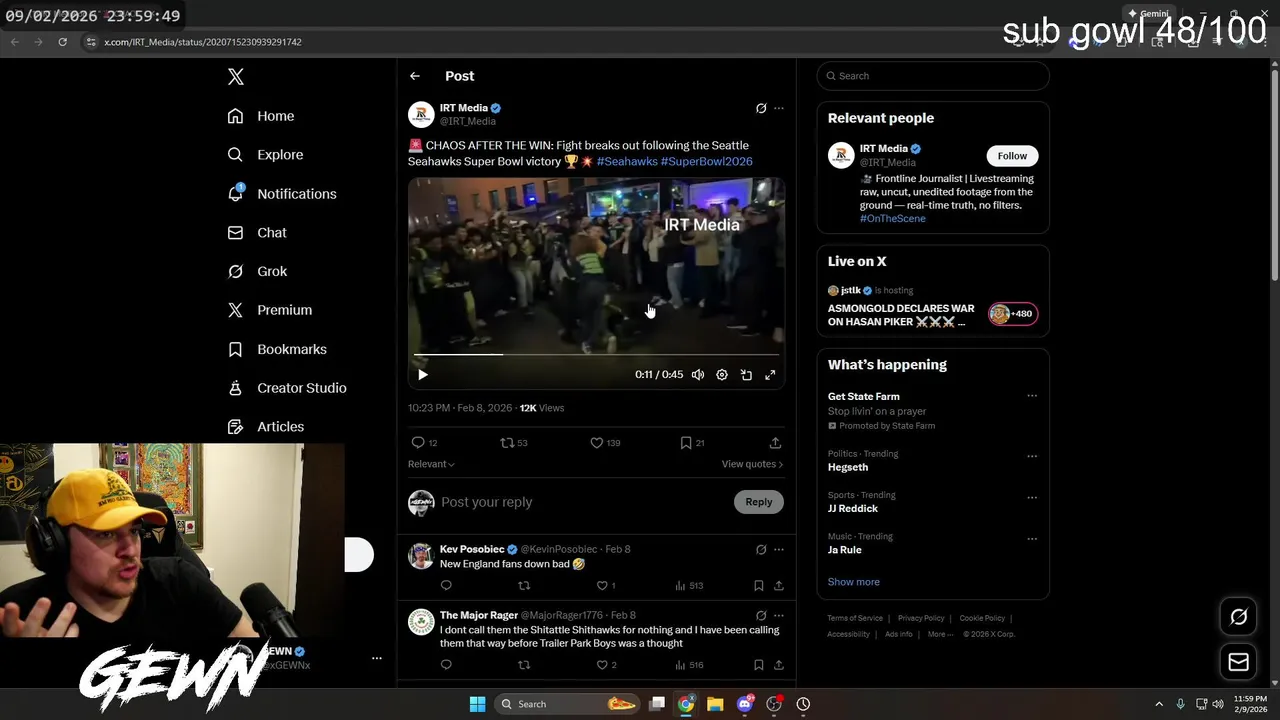Open Kev Posobiec profile name
The height and width of the screenshot is (720, 1280).
point(472,549)
